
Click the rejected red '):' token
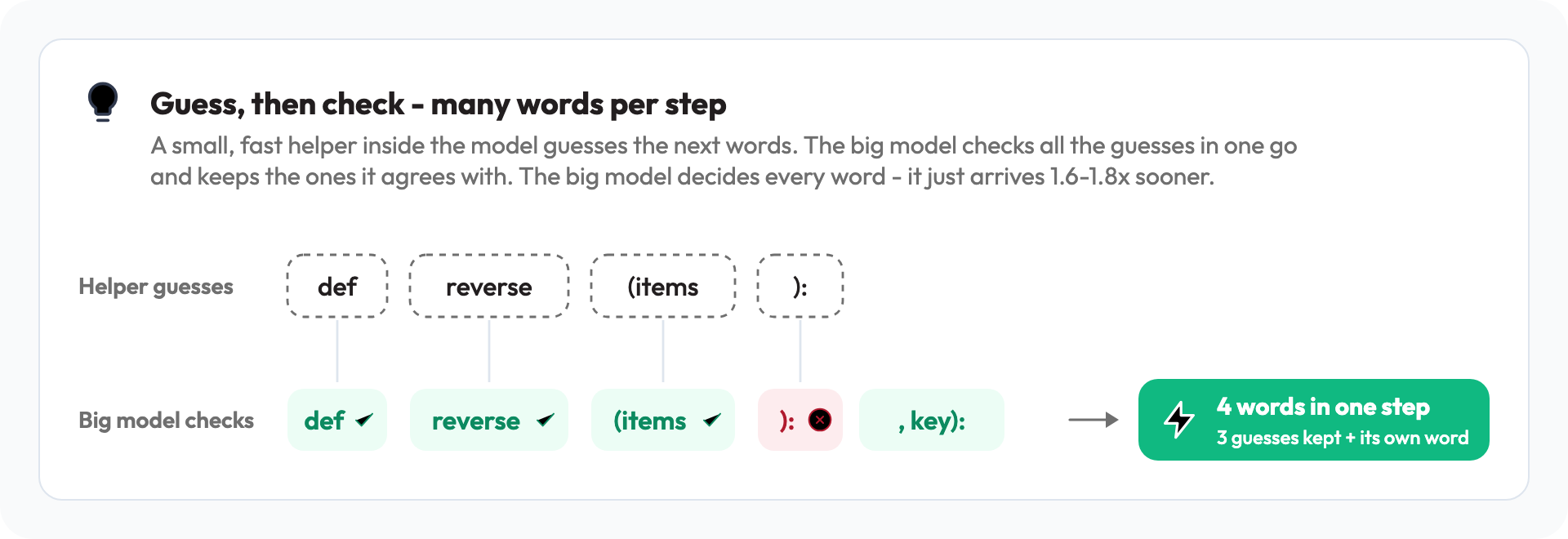pos(800,420)
